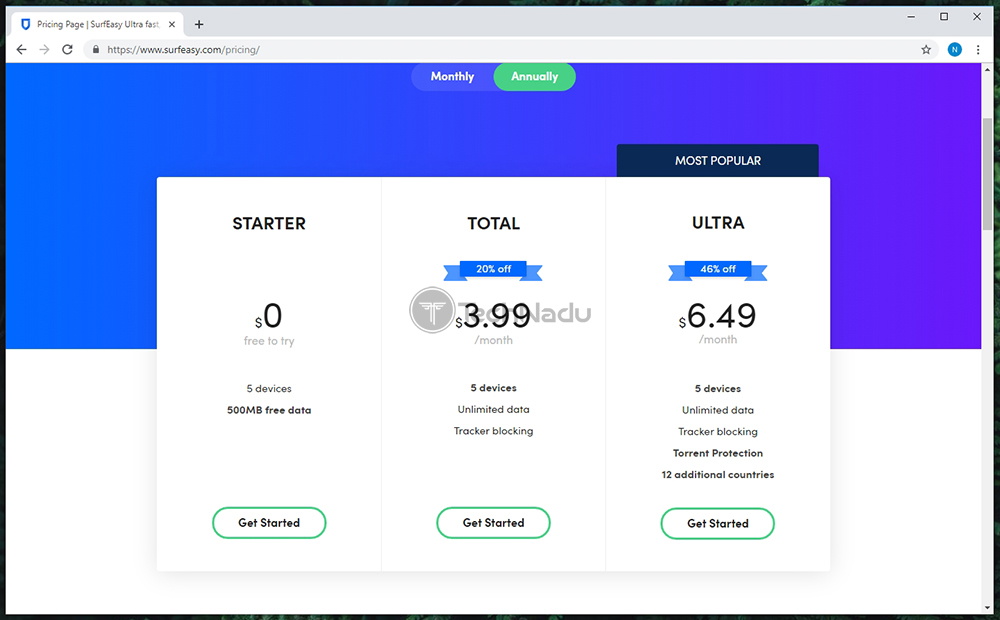
Task: Open a new browser tab
Action: tap(199, 24)
